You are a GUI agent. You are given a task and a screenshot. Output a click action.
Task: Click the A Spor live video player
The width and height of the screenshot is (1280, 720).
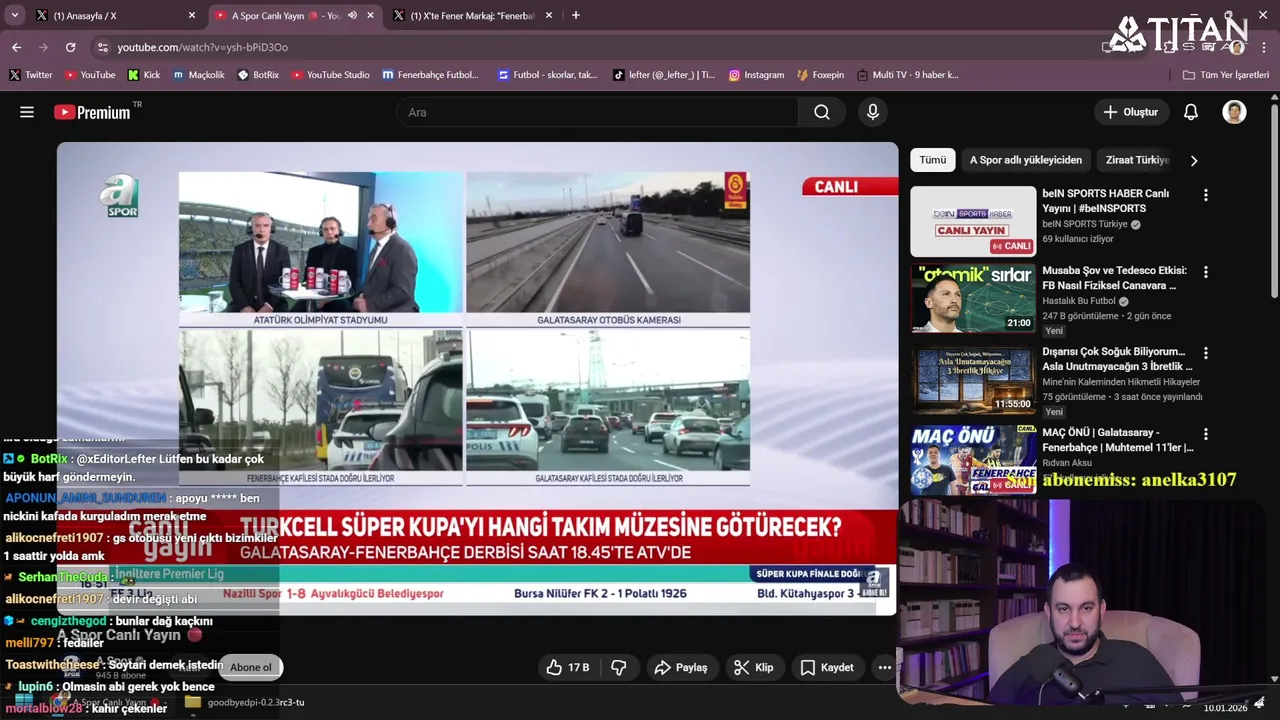point(477,378)
